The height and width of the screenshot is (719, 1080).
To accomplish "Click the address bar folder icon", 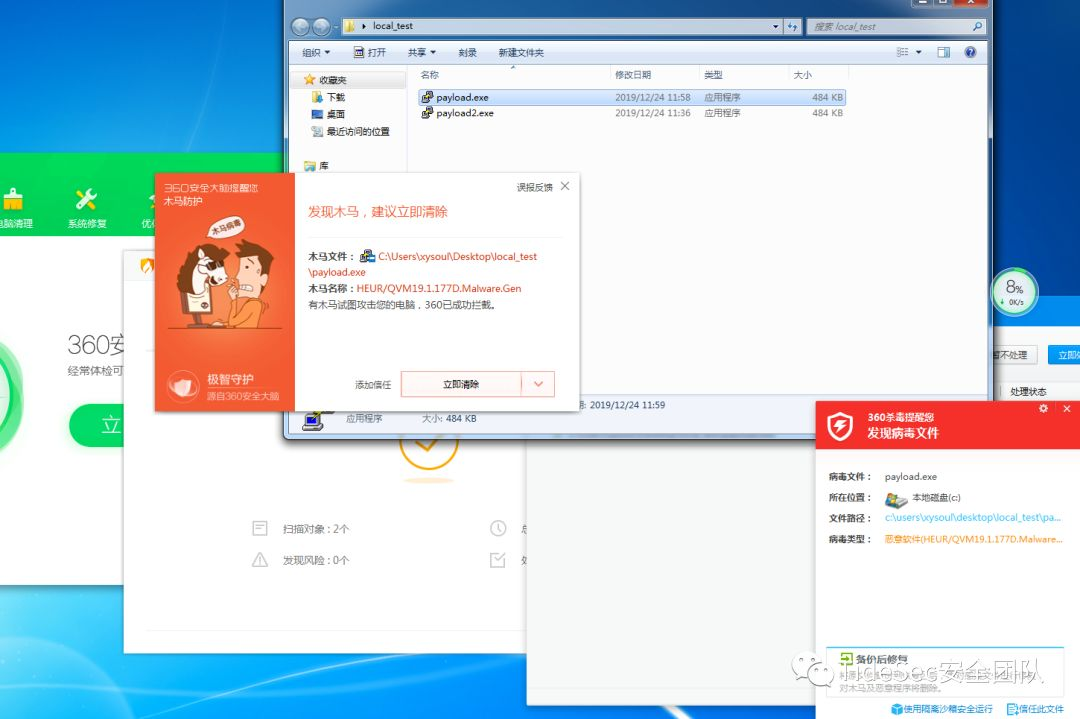I will point(350,26).
